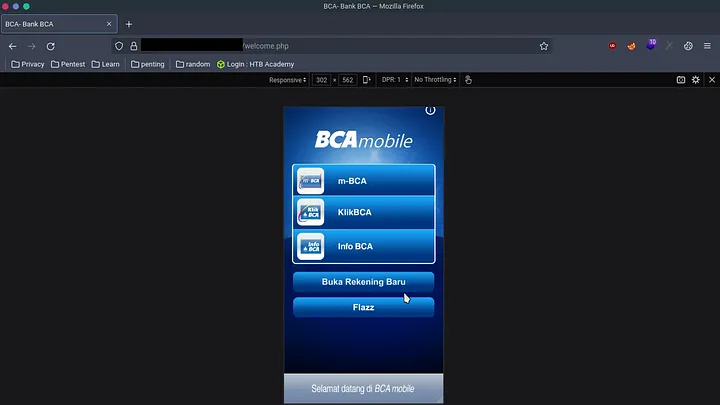Open the Learn bookmarks folder
The width and height of the screenshot is (720, 405).
click(106, 64)
